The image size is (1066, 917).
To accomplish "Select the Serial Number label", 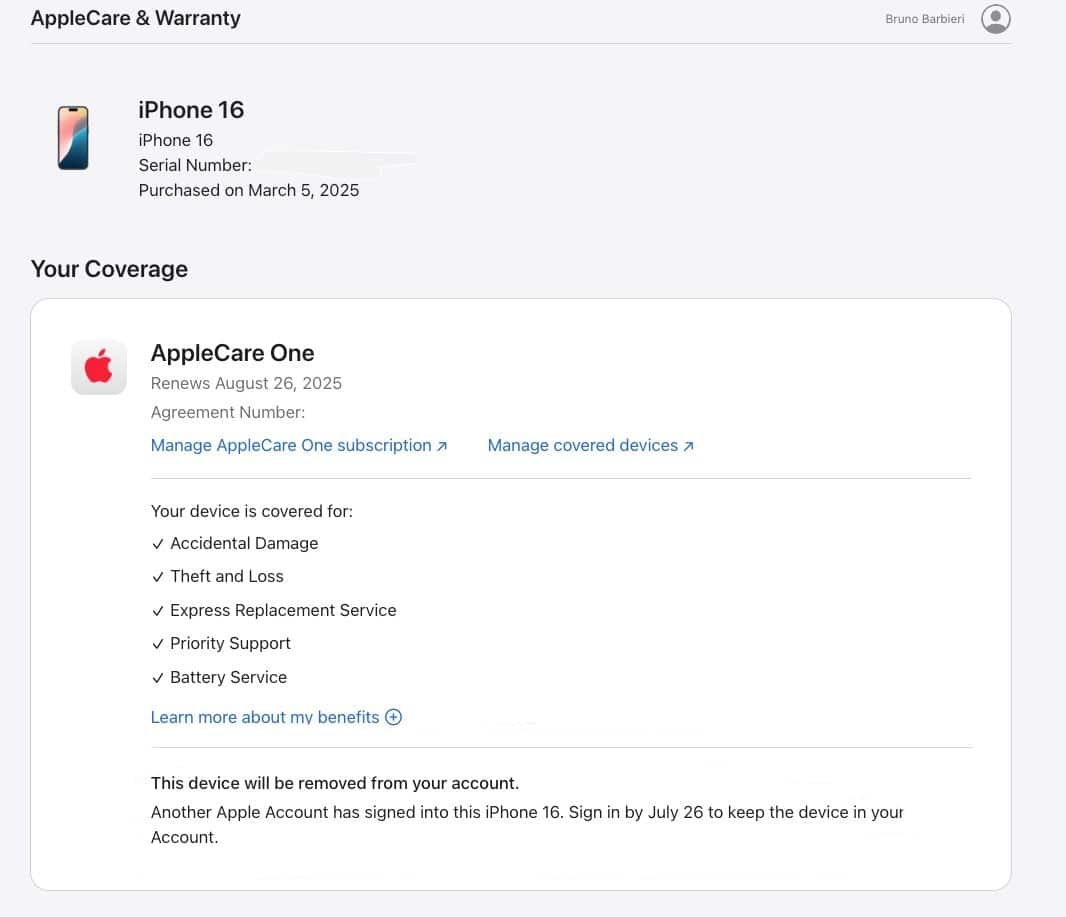I will [195, 165].
